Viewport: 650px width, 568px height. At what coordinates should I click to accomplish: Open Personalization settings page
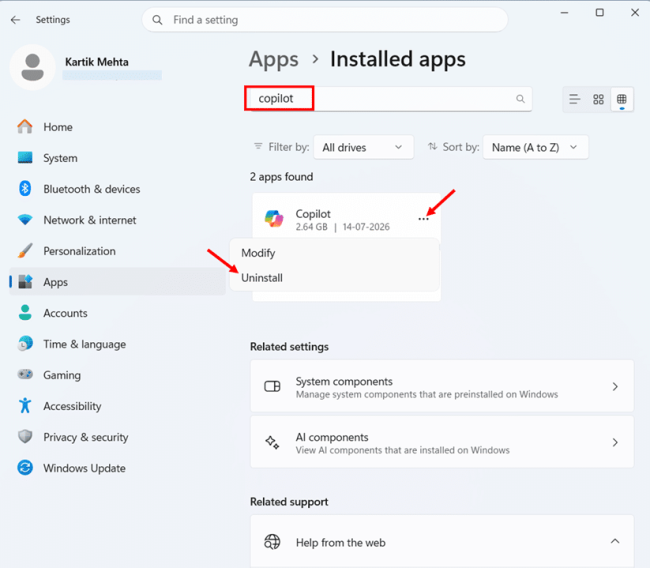[118, 251]
